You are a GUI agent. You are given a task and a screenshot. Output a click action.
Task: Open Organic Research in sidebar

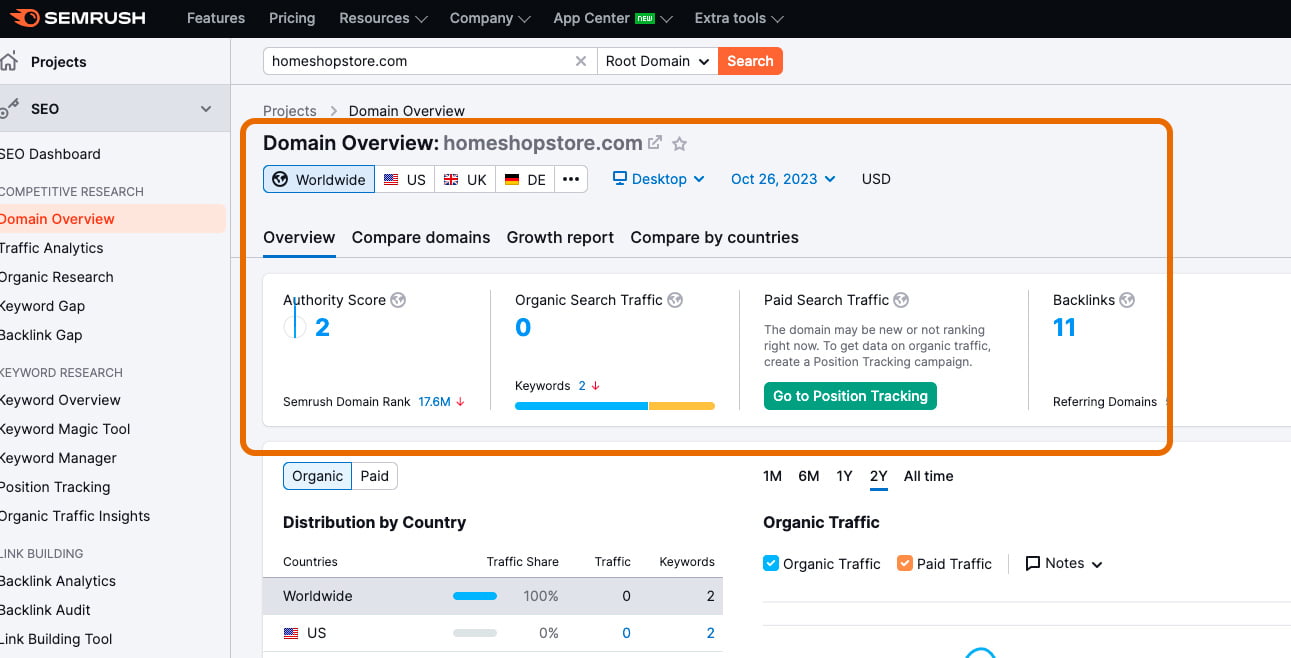57,277
